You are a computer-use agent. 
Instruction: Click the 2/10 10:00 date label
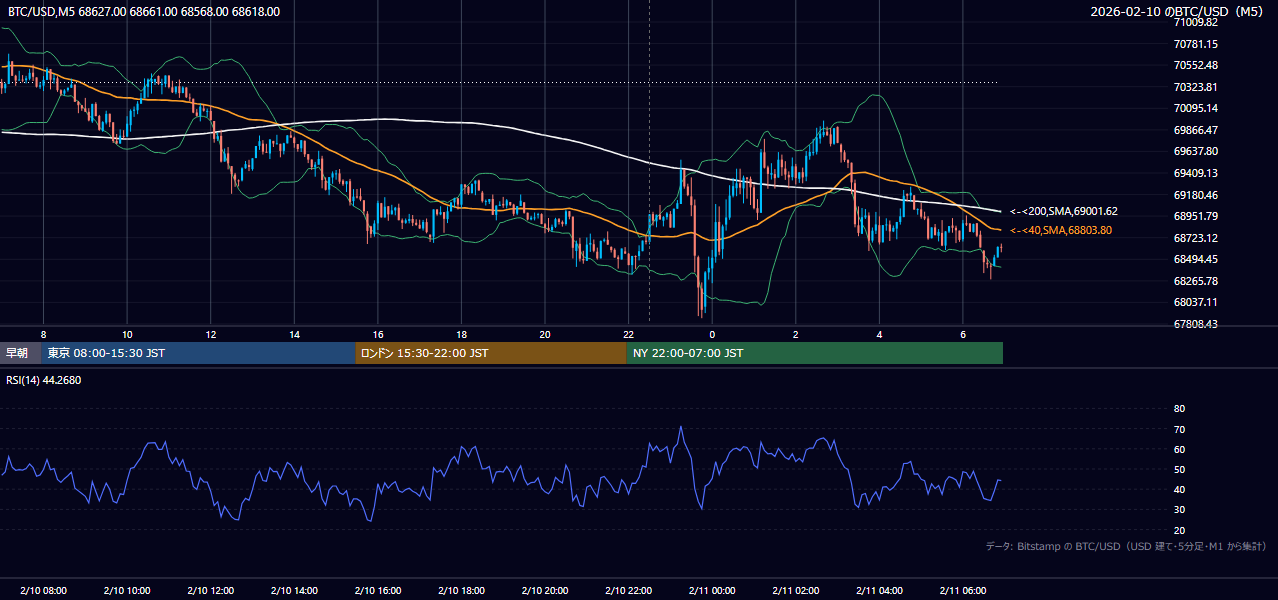[127, 590]
